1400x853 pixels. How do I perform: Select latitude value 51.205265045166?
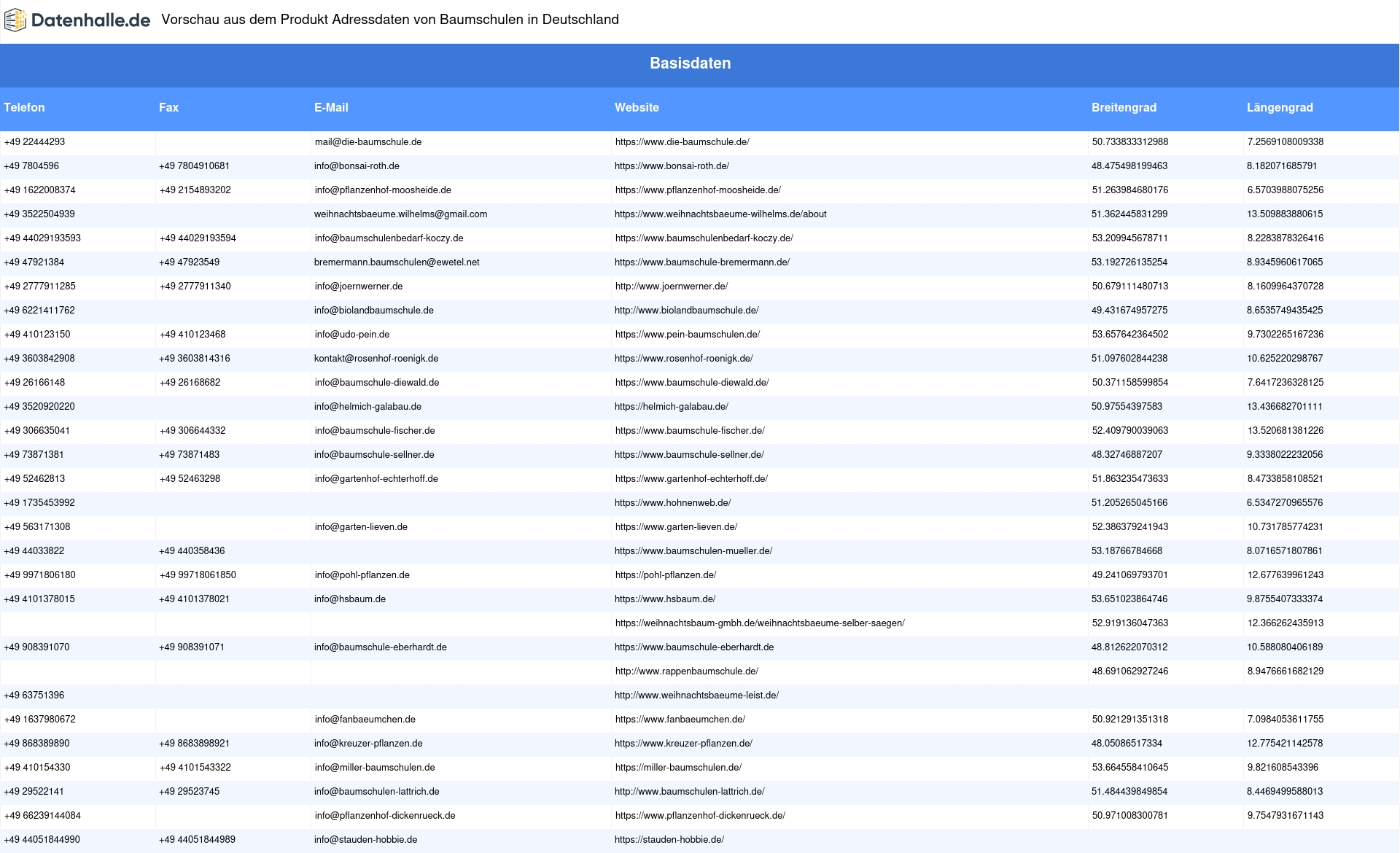pos(1129,503)
